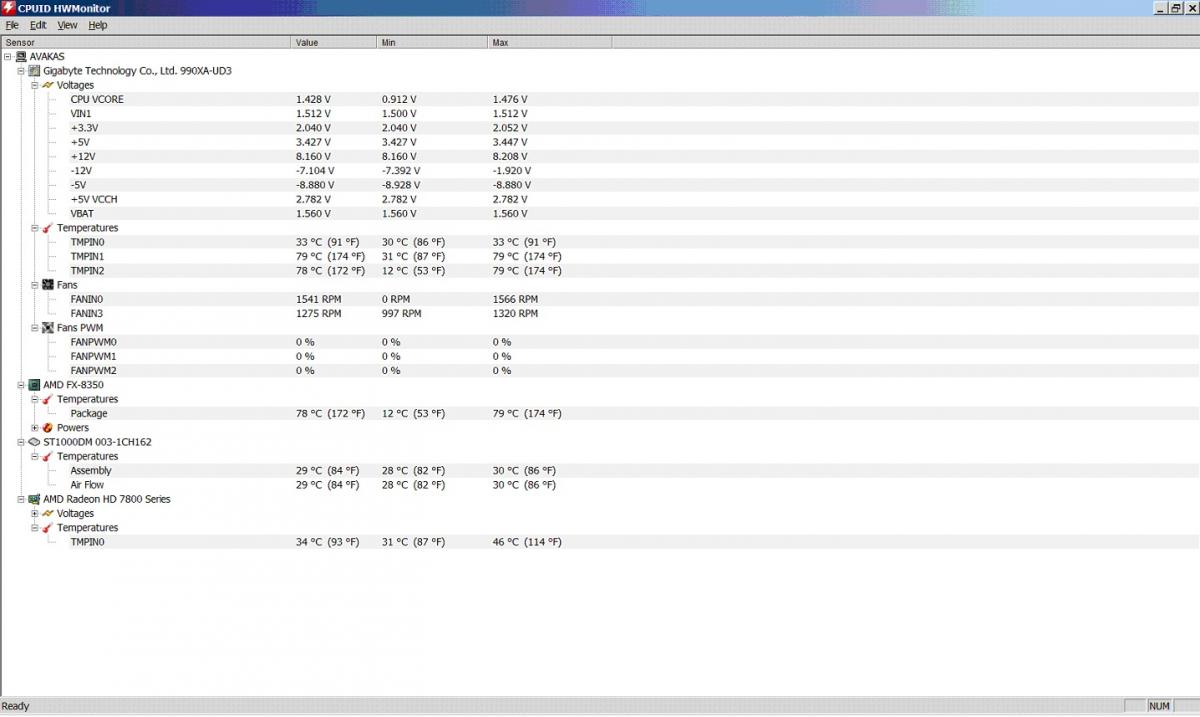Select the FANIN3 fan row

[600, 314]
